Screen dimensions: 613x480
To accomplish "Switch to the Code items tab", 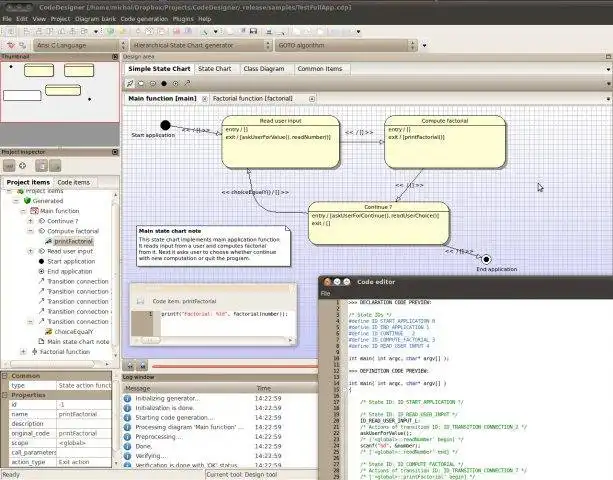I will click(73, 183).
